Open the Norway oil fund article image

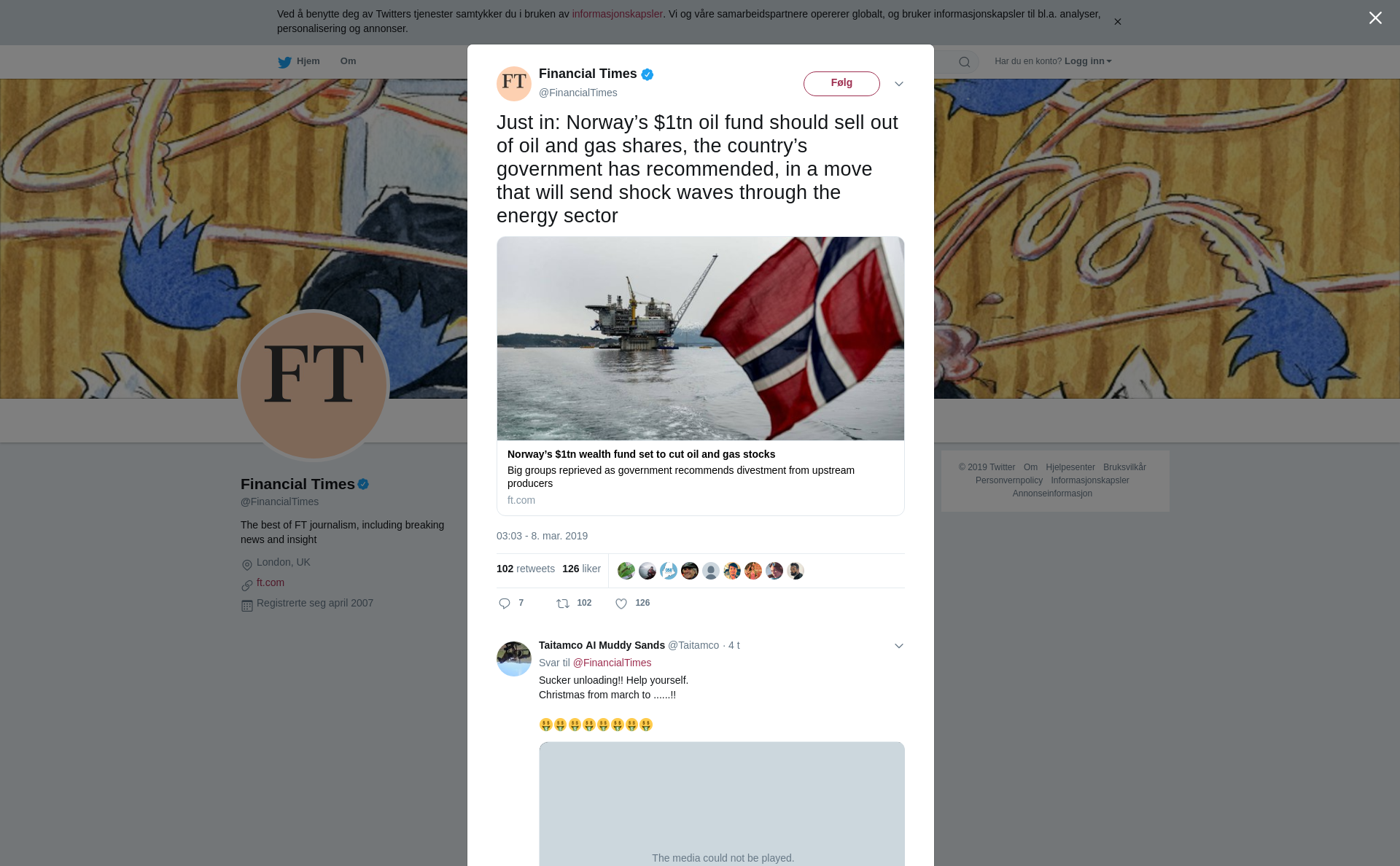click(x=701, y=338)
